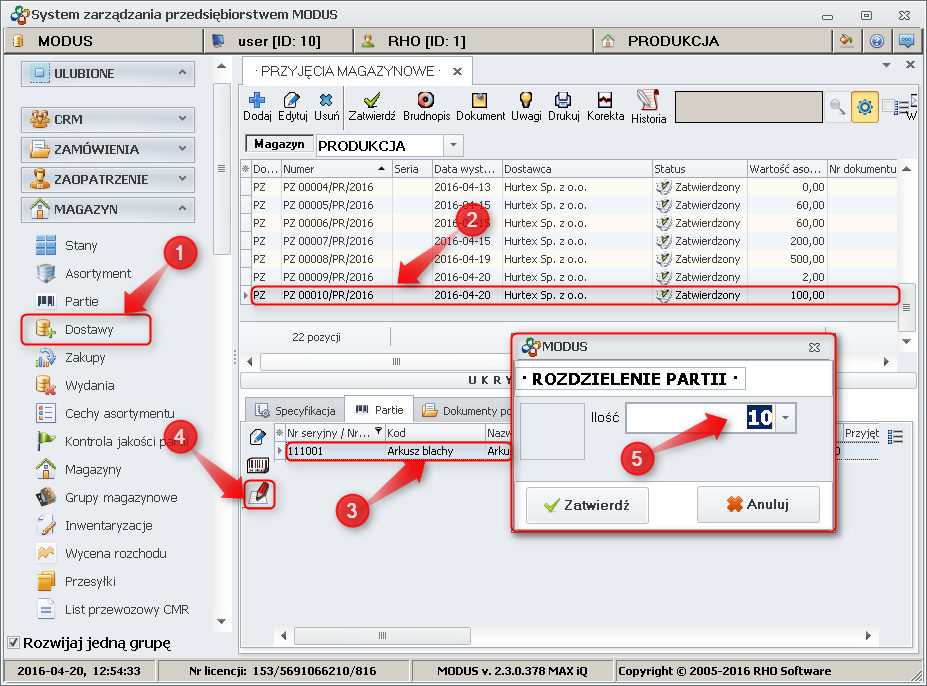Toggle Rozwijaj jedną grupę checkbox
927x686 pixels.
13,643
